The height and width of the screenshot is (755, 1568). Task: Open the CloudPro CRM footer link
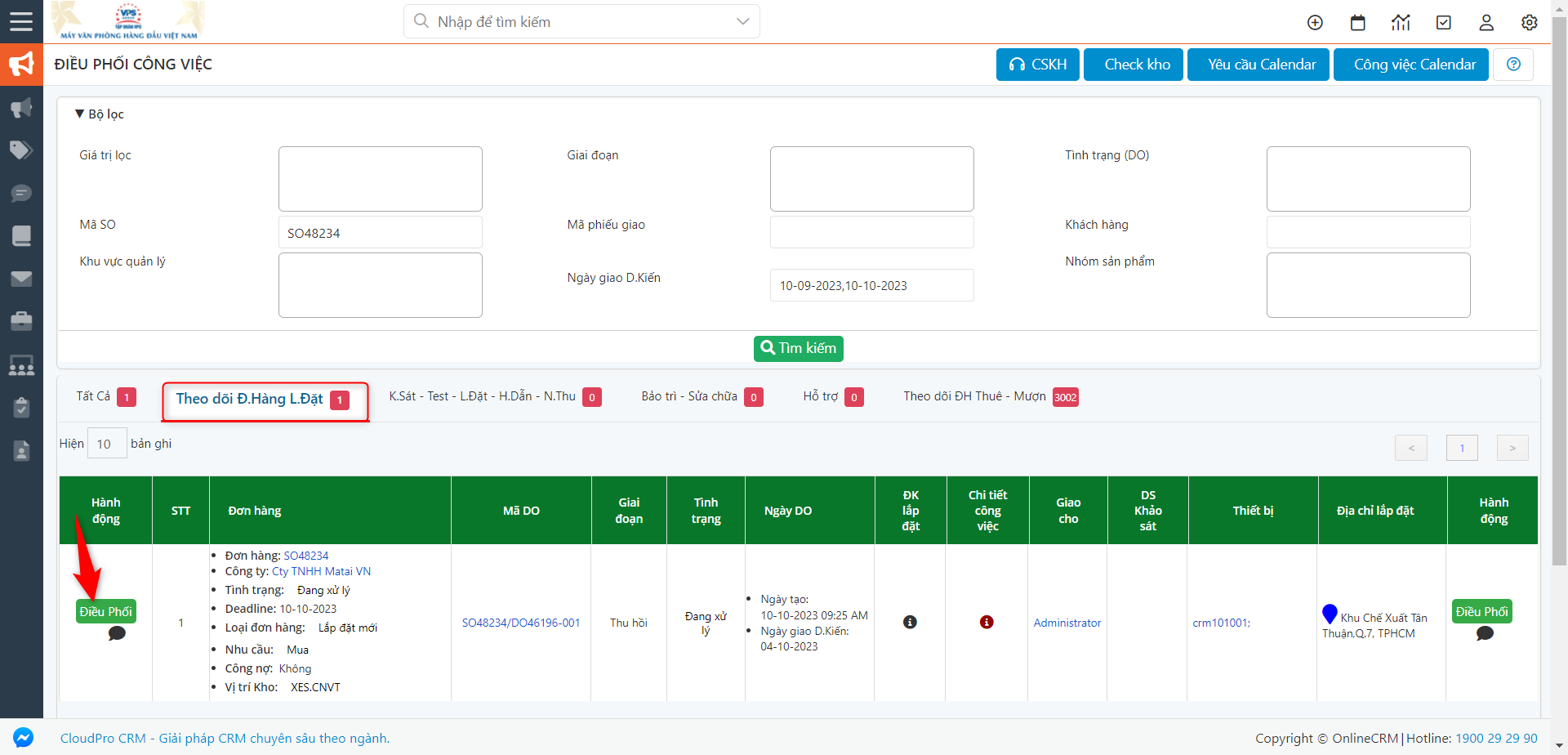click(x=225, y=738)
